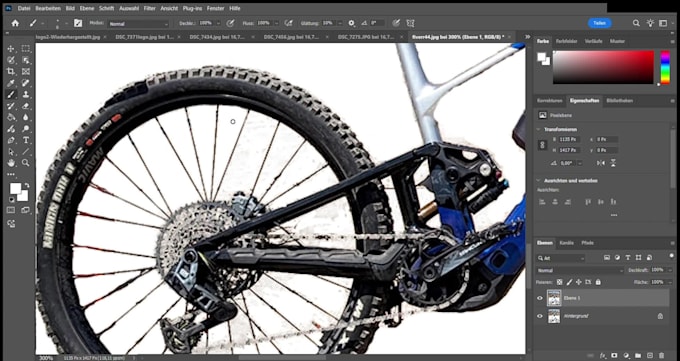Adjust the rainbow hue slider
Image resolution: width=680 pixels, height=361 pixels.
665,67
